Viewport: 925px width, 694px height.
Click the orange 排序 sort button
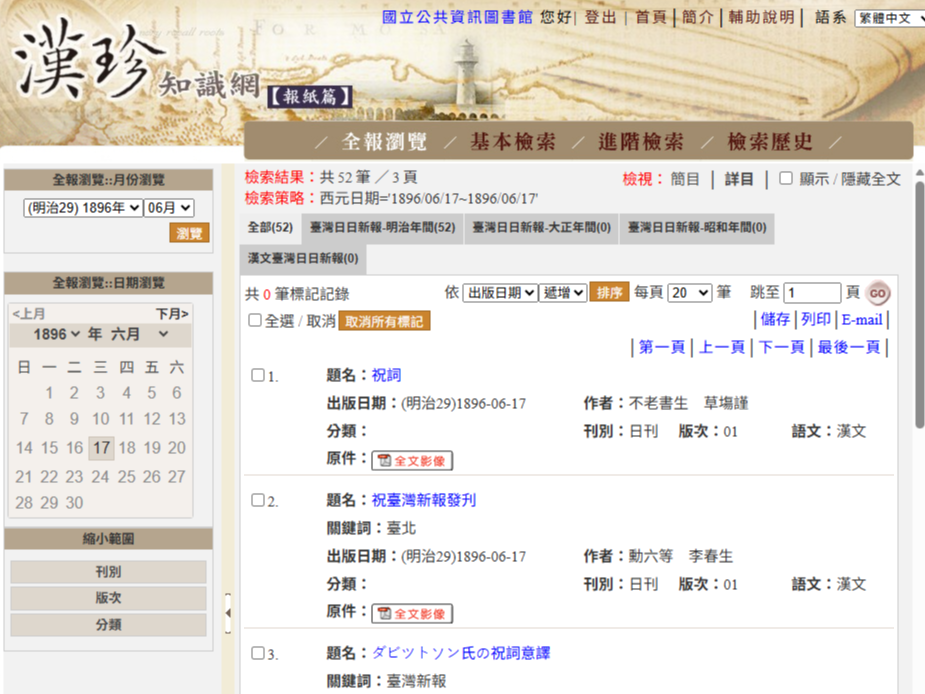(609, 293)
